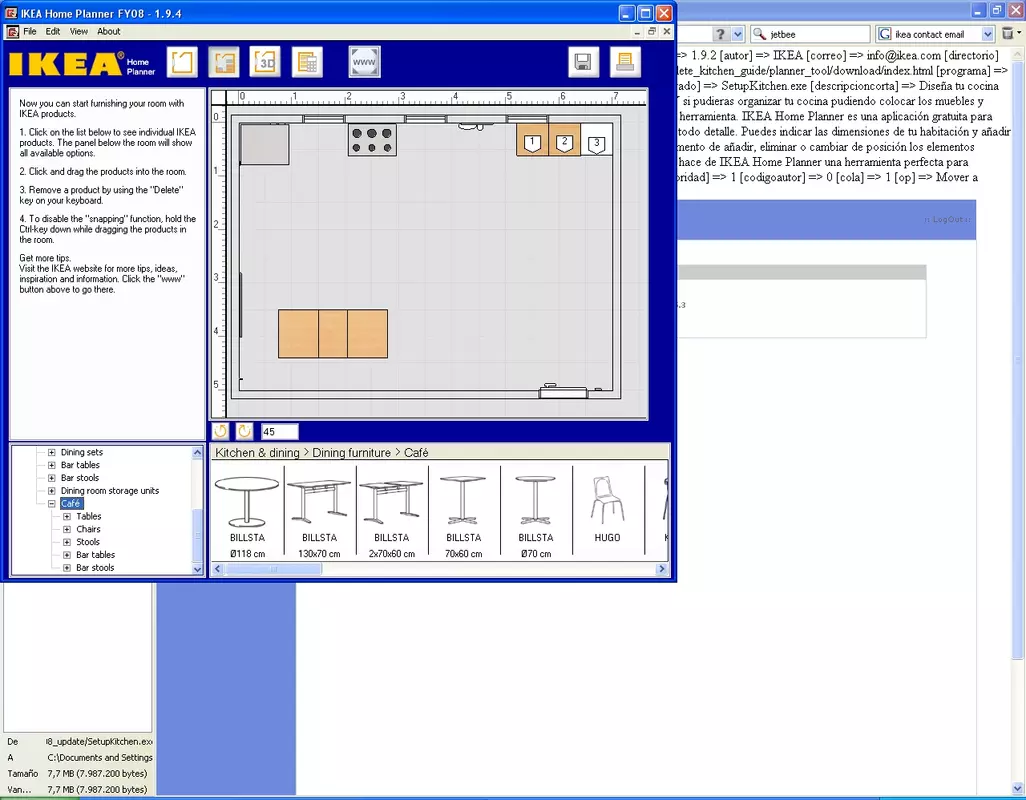Open the room shape layout tool
Viewport: 1026px width, 800px height.
point(182,62)
